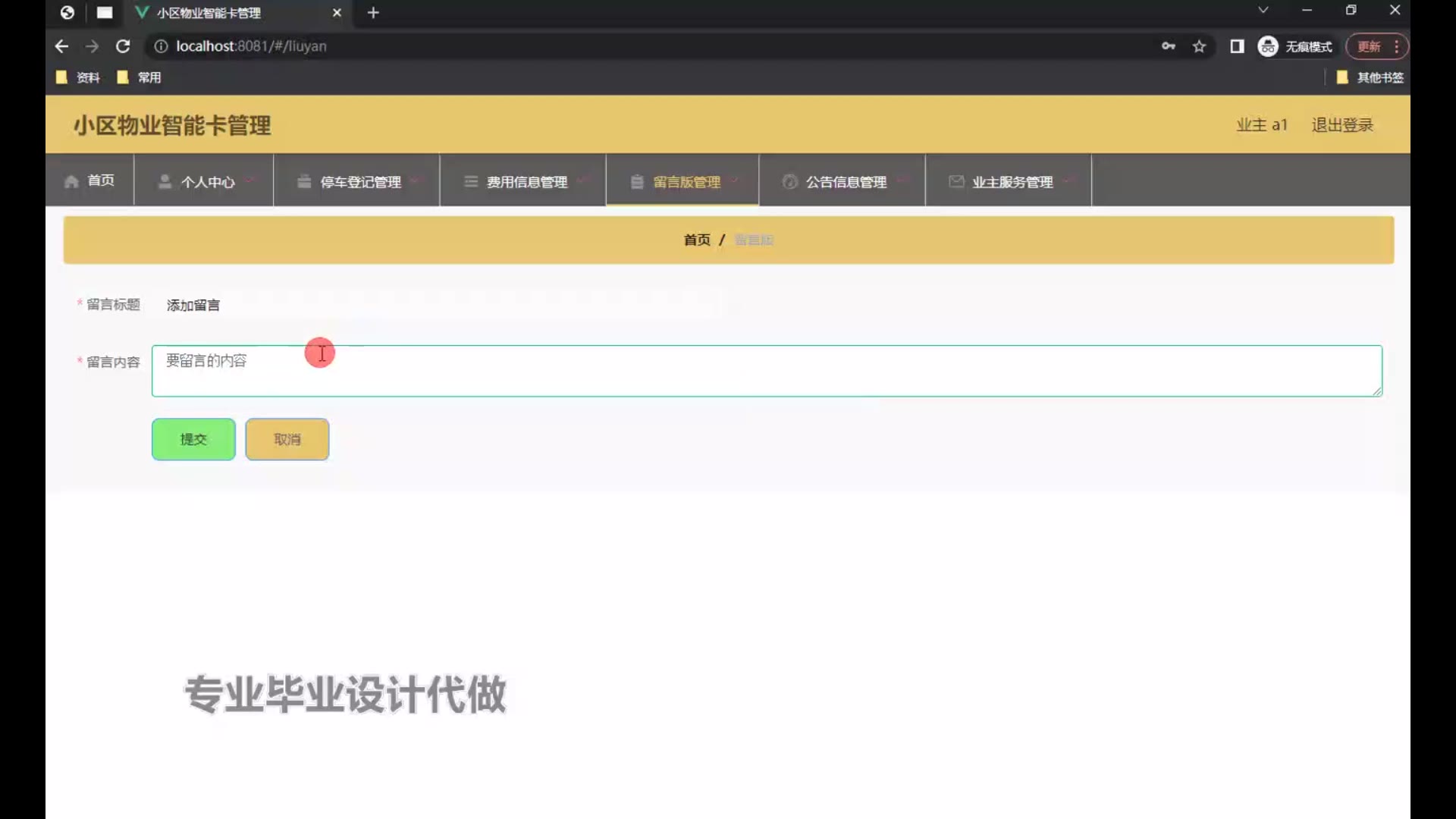
Task: Expand 停车登记管理 dropdown menu
Action: (x=359, y=182)
